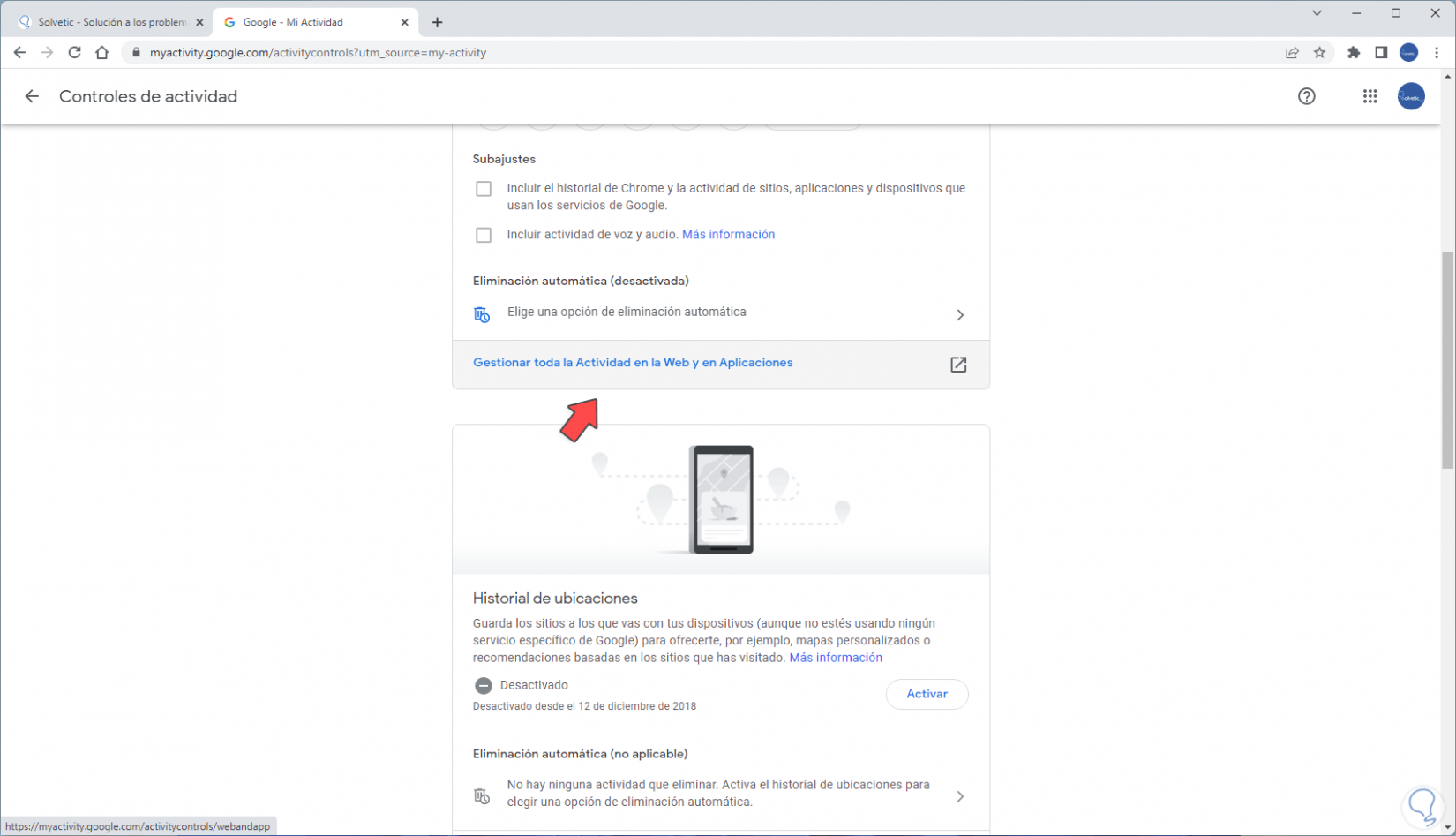Enable including Chrome history checkbox
This screenshot has width=1456, height=836.
(x=484, y=189)
